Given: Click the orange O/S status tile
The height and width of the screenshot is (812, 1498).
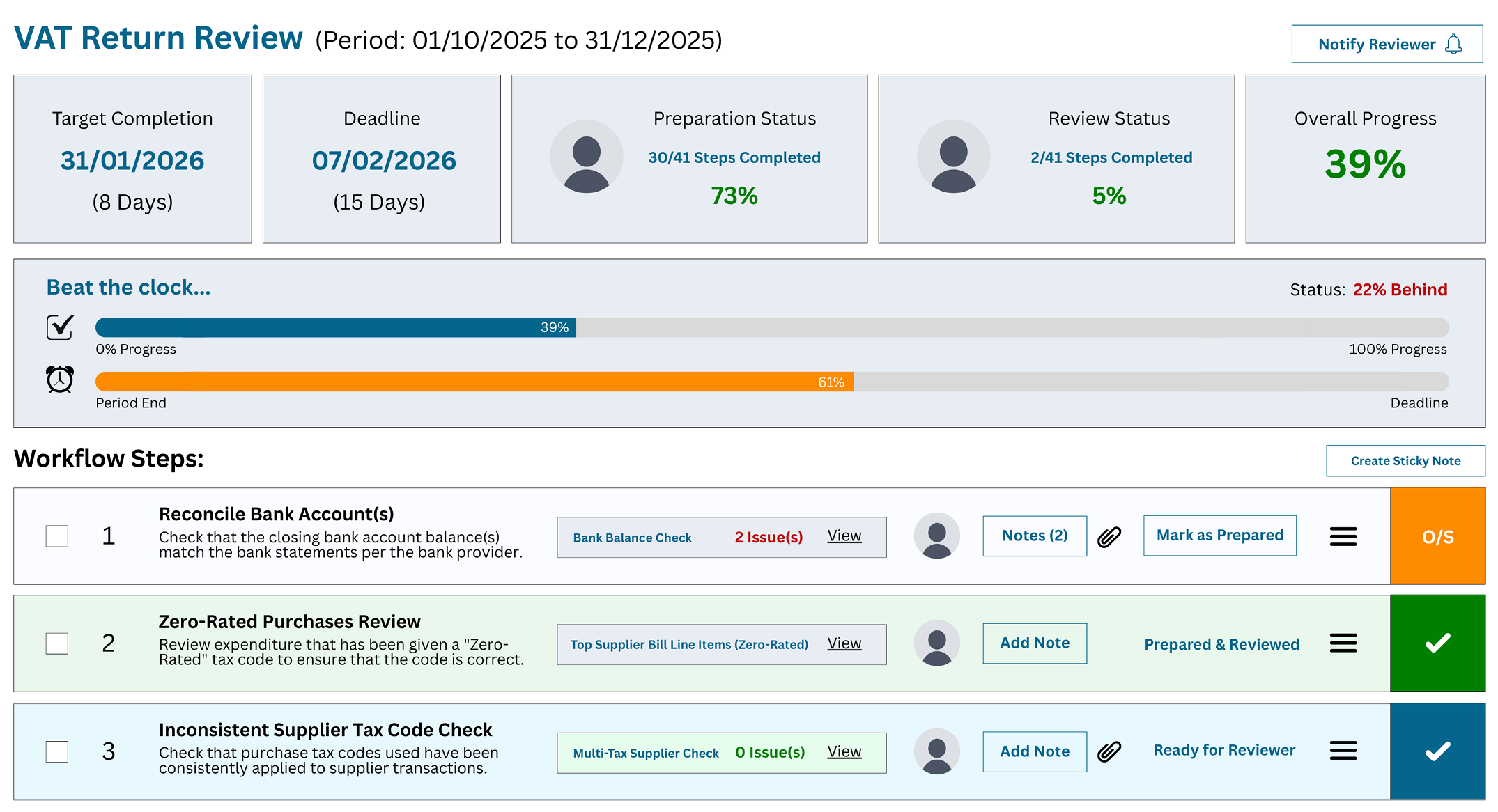Looking at the screenshot, I should pyautogui.click(x=1438, y=536).
